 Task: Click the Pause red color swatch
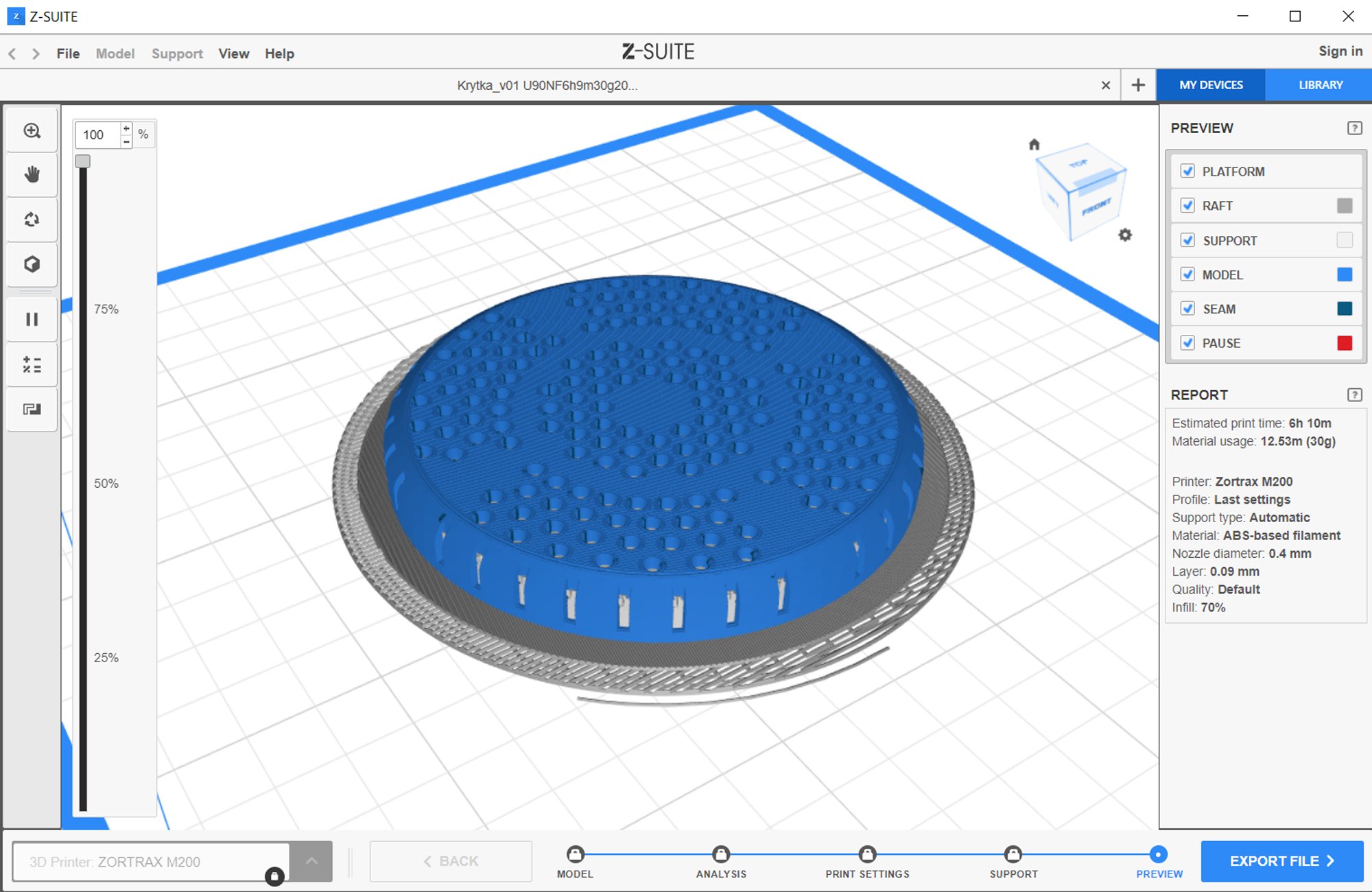[1345, 343]
